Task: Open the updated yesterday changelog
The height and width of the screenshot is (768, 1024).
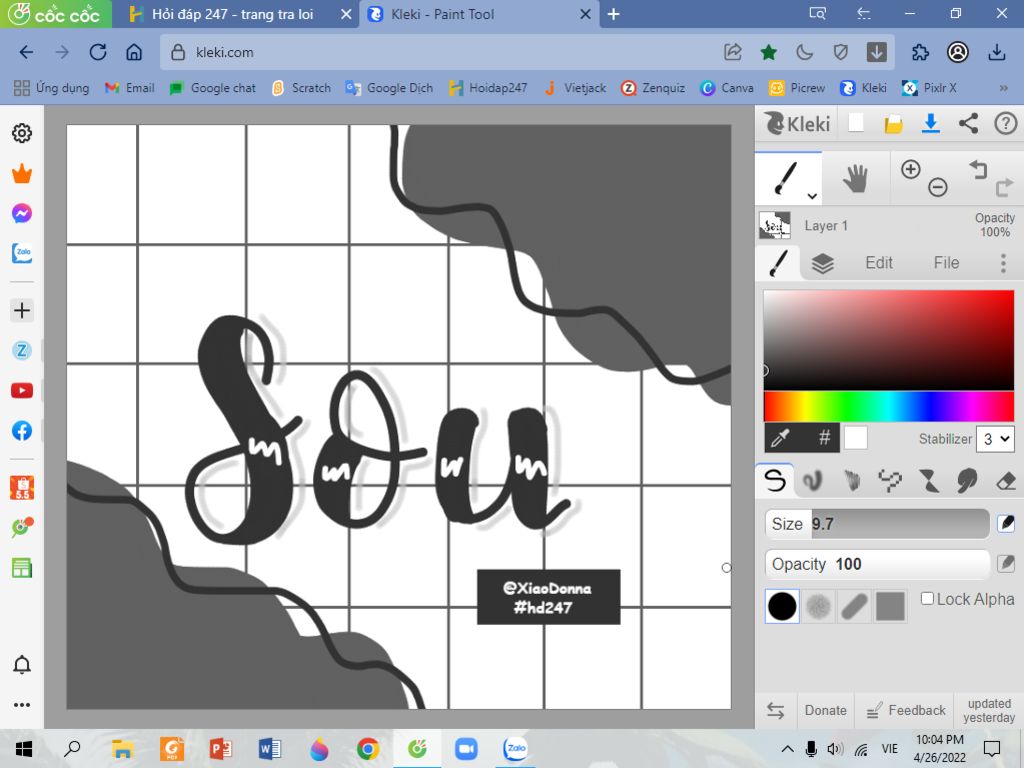Action: coord(989,711)
